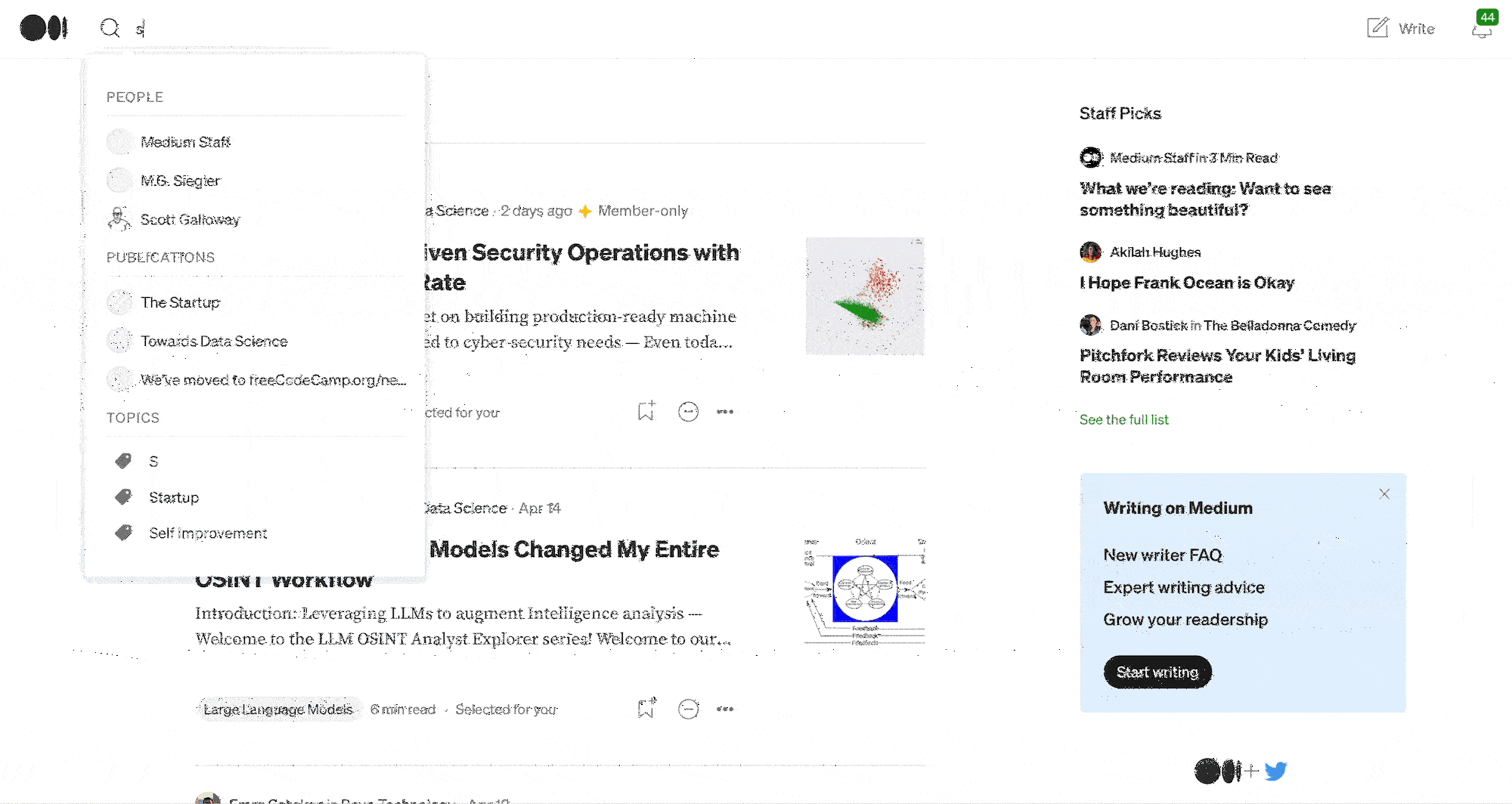Viewport: 1512px width, 804px height.
Task: Bookmark the OSINT Workflow article
Action: click(646, 707)
